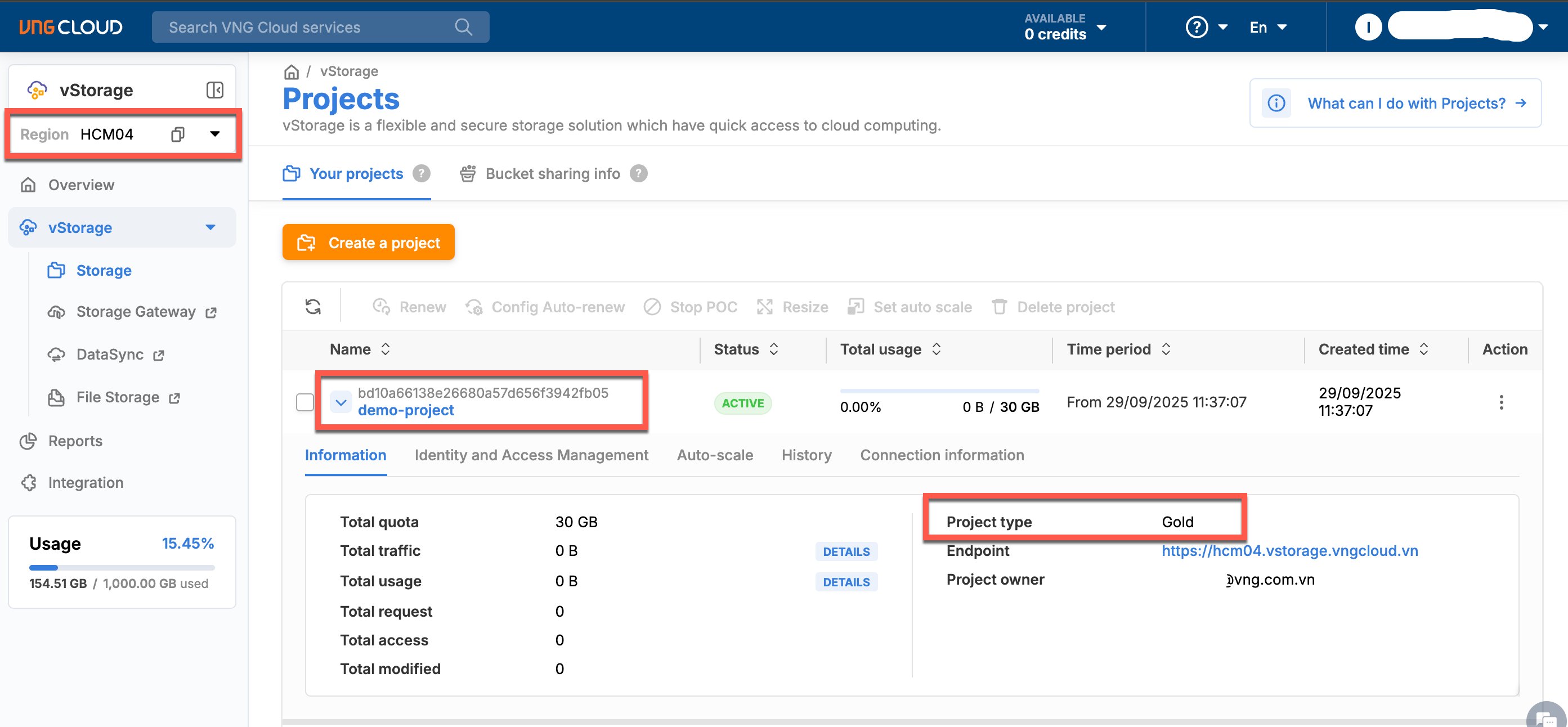The width and height of the screenshot is (1568, 727).
Task: Open the three-dot action menu for demo-project
Action: (1500, 402)
